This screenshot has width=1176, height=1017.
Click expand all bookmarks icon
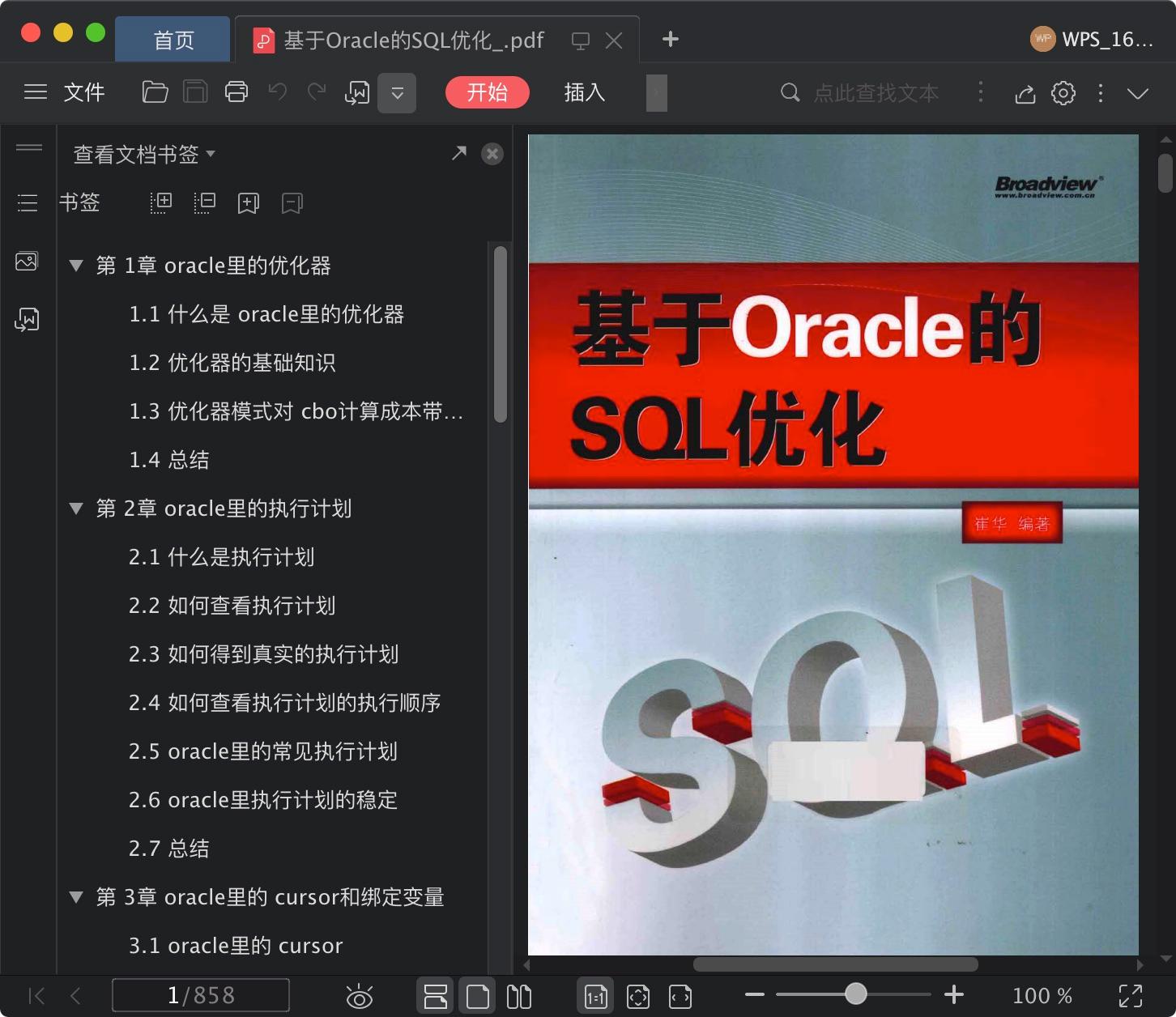click(x=161, y=202)
